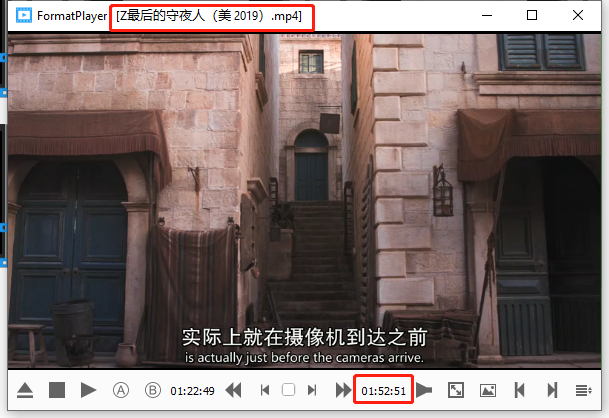This screenshot has height=418, width=609.
Task: Click the FormatPlayer app icon in title bar
Action: pyautogui.click(x=24, y=15)
